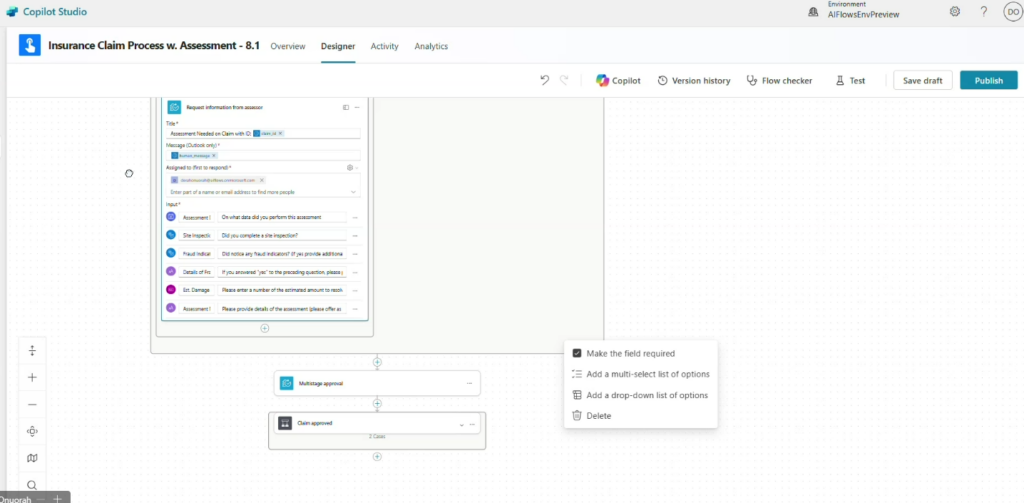
Task: Open options for 'Please provide details' row
Action: [355, 308]
